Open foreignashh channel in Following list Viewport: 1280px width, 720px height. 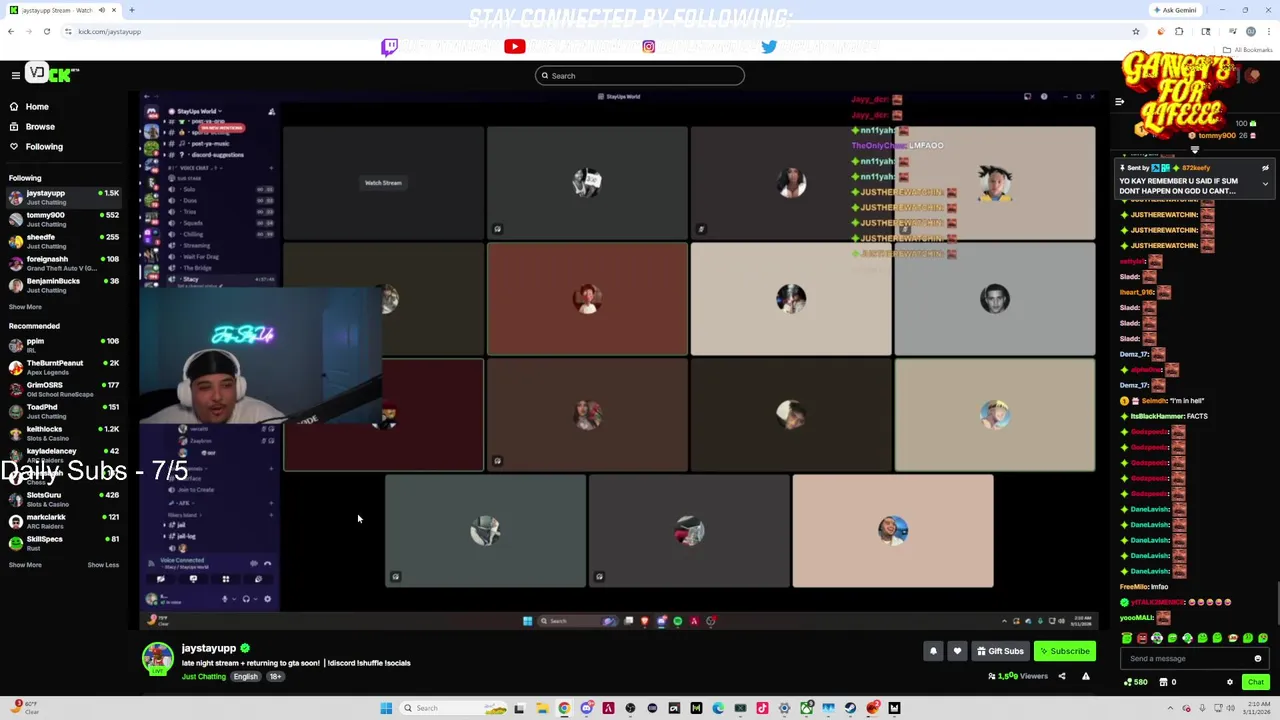tap(62, 263)
